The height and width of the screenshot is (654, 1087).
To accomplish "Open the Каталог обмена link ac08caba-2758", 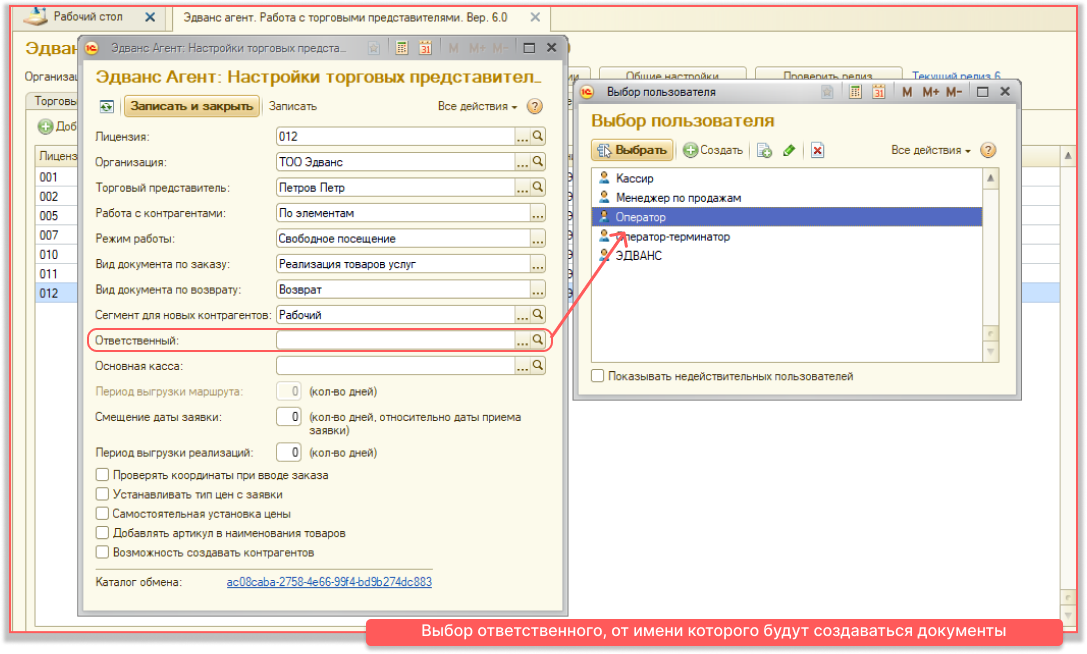I will tap(329, 582).
